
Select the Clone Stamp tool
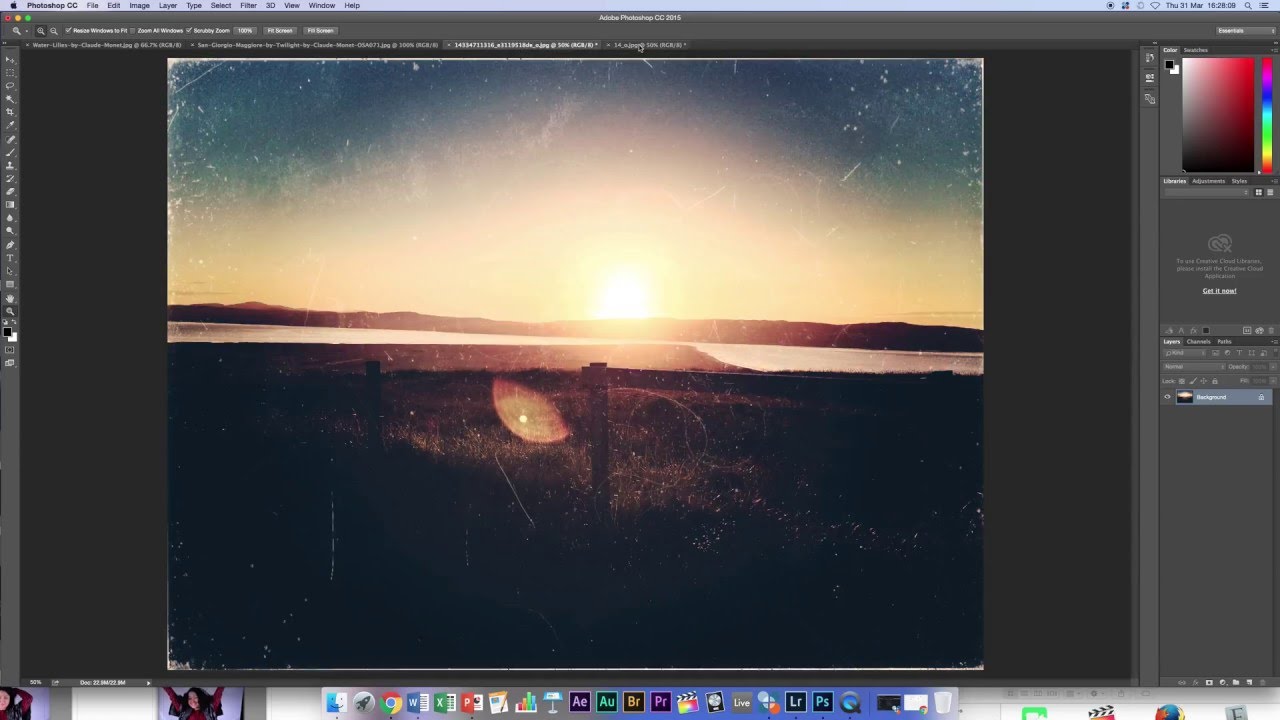tap(9, 165)
